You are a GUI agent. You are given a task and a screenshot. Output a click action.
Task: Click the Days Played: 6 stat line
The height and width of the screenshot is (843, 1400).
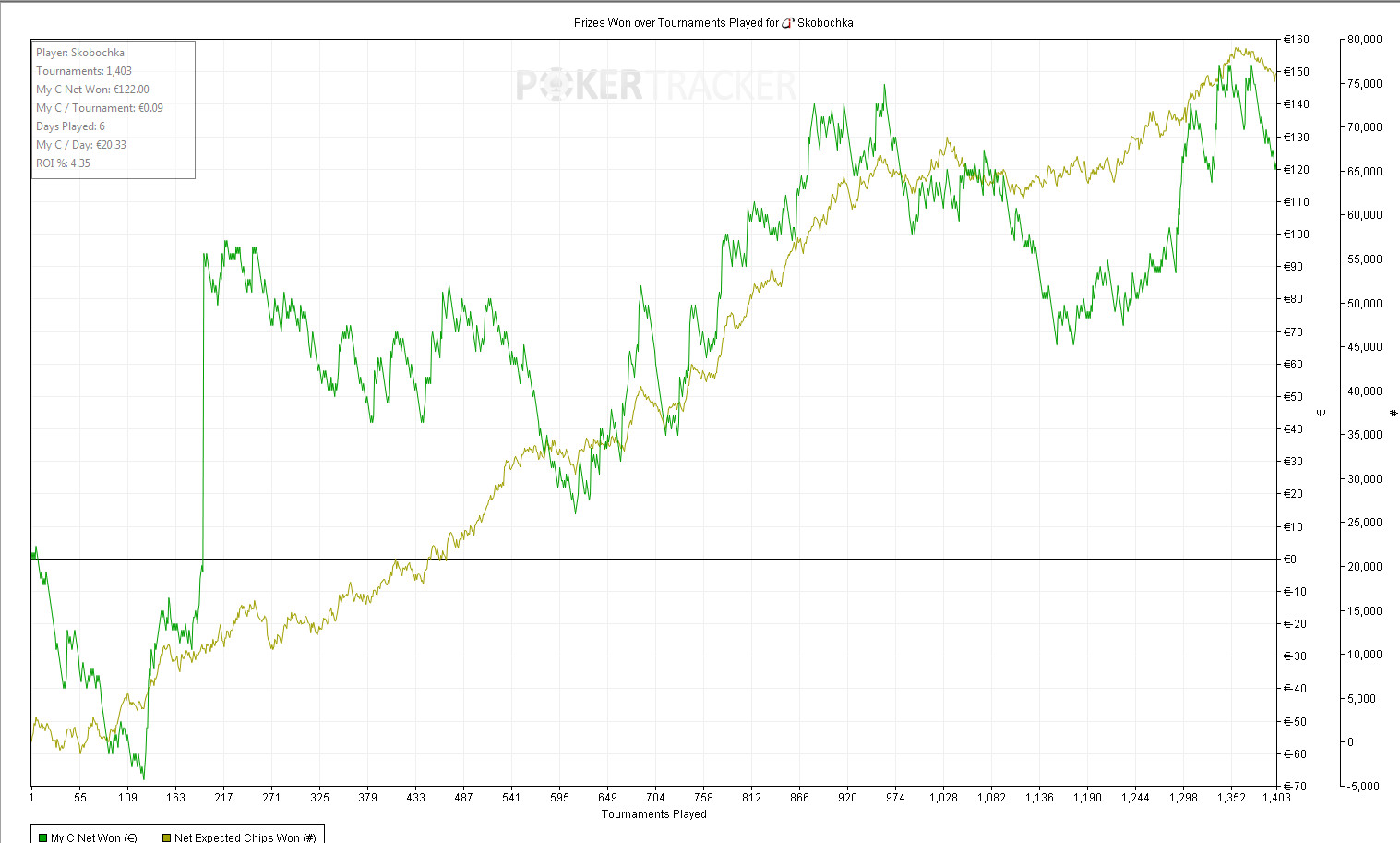(70, 126)
